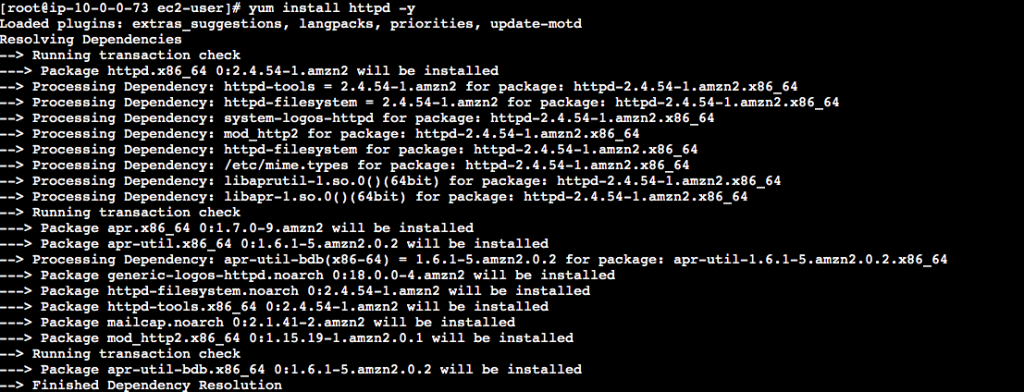Click the mailcap.noarch package line
1024x392 pixels.
coord(257,322)
